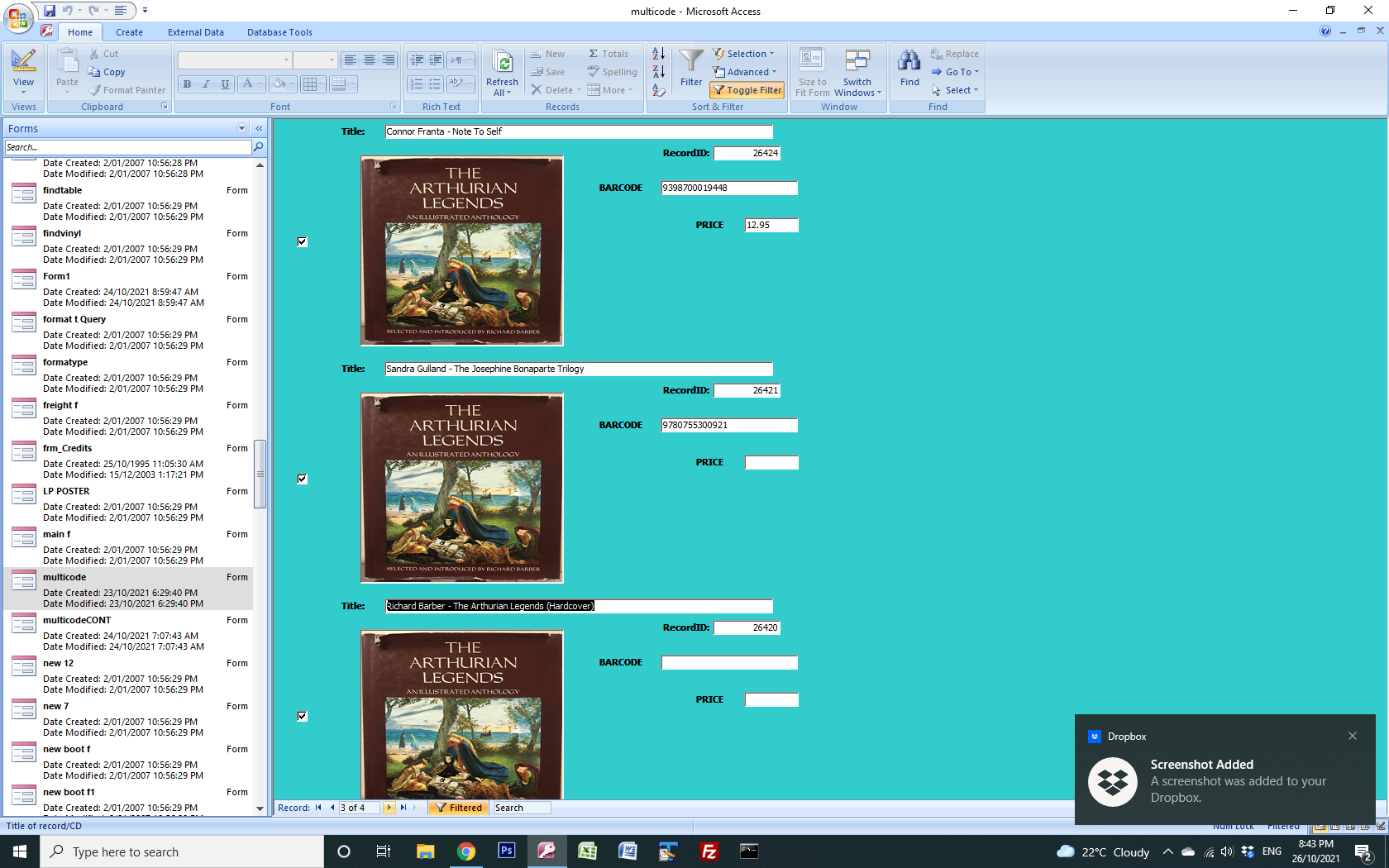Go to next record navigation button
1389x868 pixels.
pos(389,808)
